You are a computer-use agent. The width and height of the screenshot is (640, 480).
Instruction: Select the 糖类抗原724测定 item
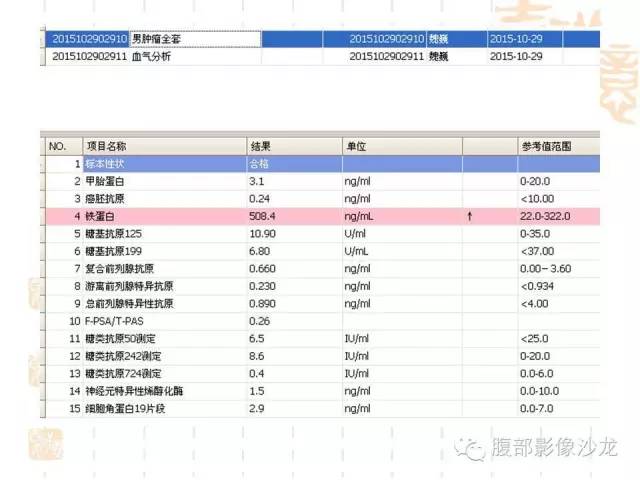[x=123, y=374]
